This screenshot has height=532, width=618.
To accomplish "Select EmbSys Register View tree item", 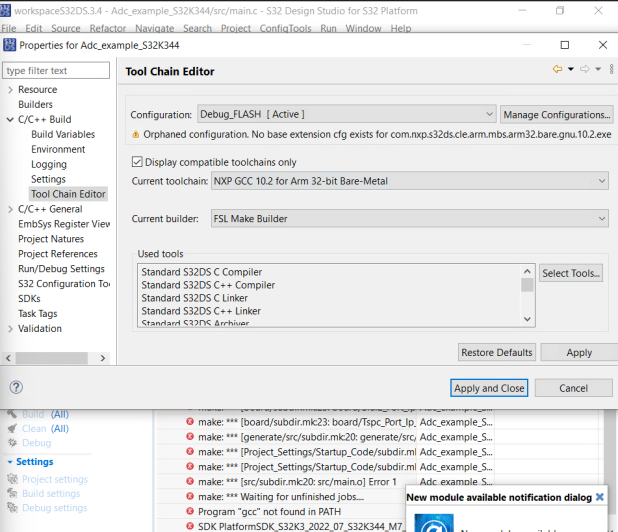I will (64, 224).
